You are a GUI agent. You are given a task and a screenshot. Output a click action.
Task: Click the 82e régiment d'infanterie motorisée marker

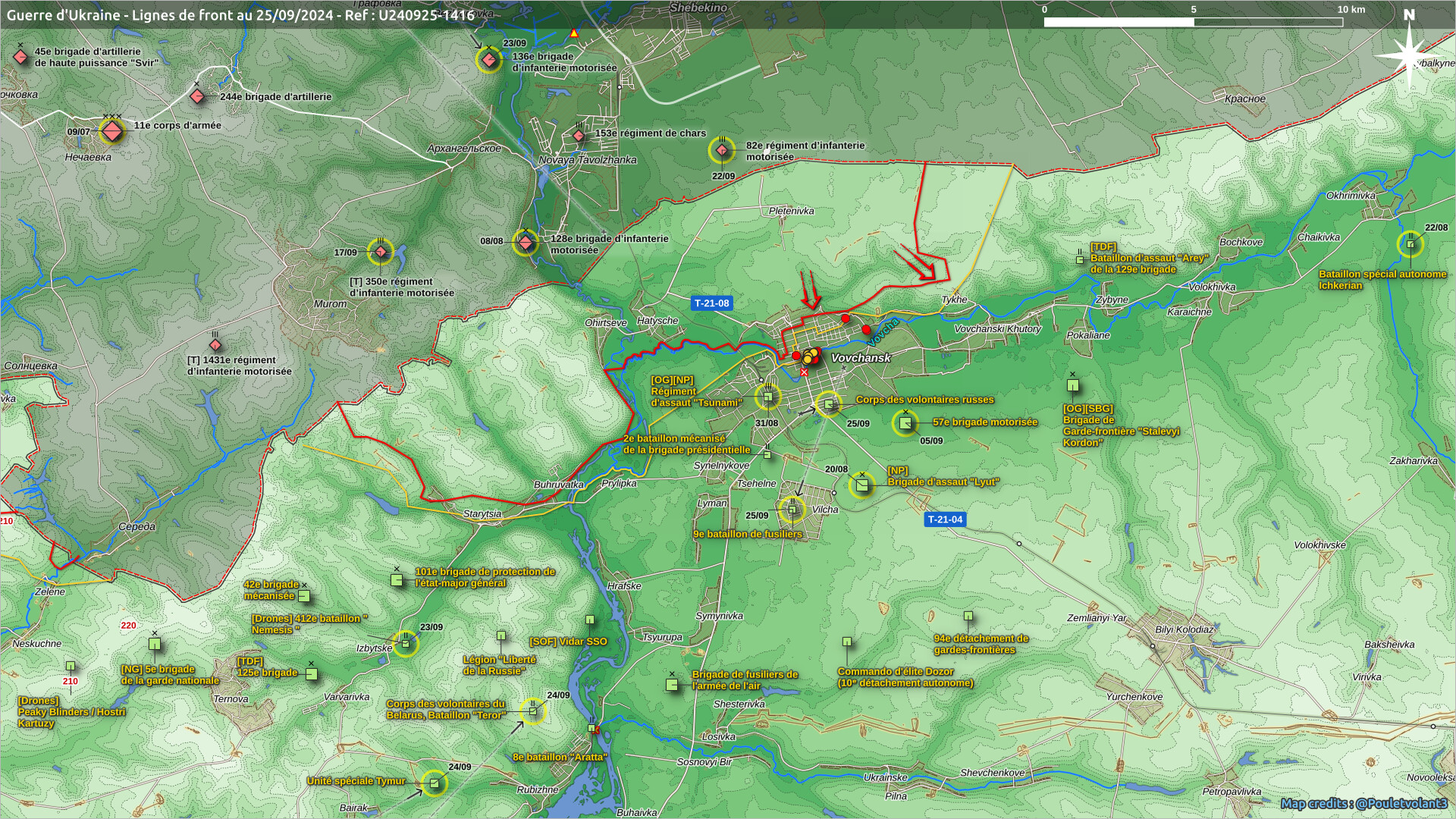tap(722, 150)
